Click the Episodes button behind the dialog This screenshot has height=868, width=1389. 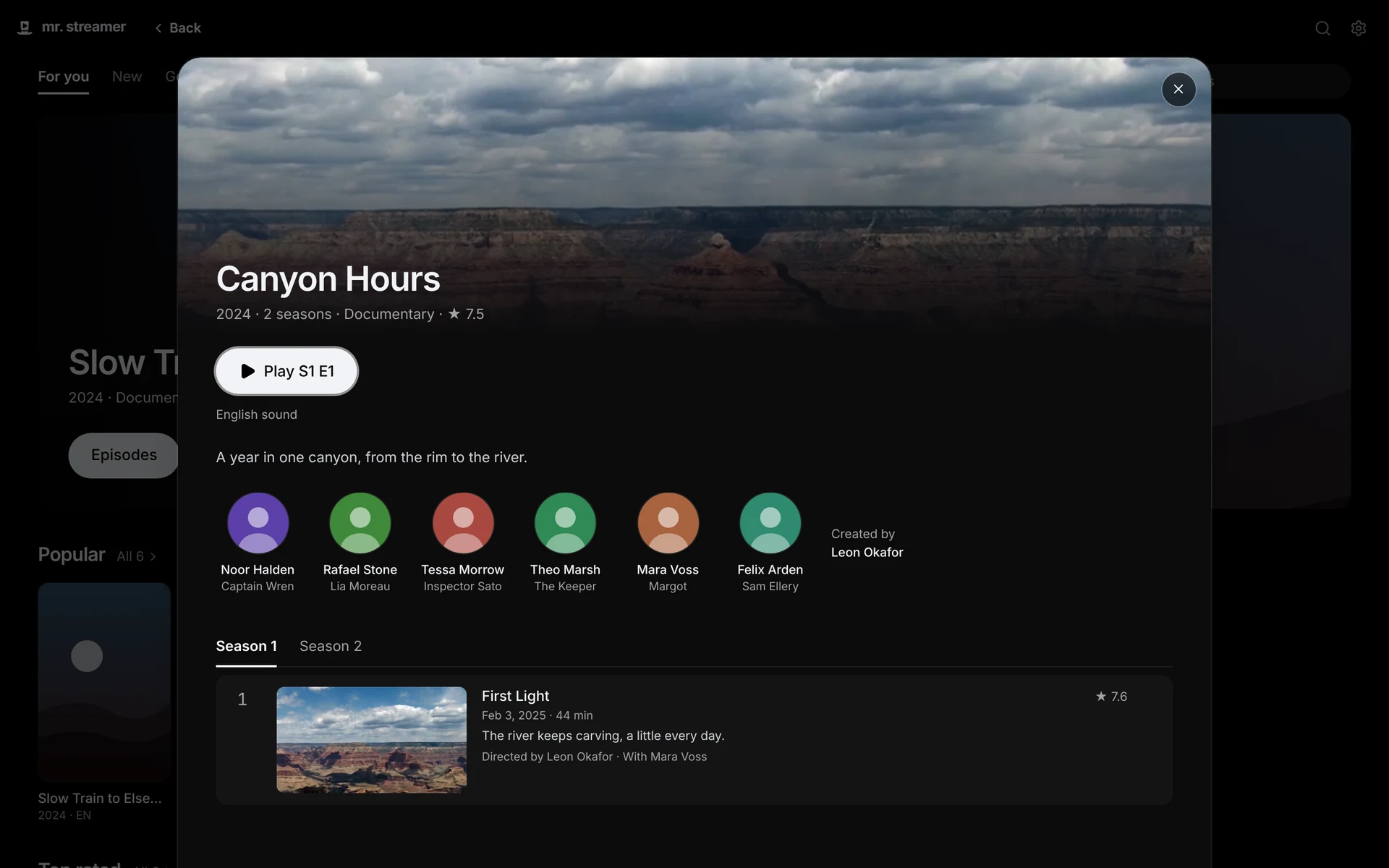click(x=124, y=455)
